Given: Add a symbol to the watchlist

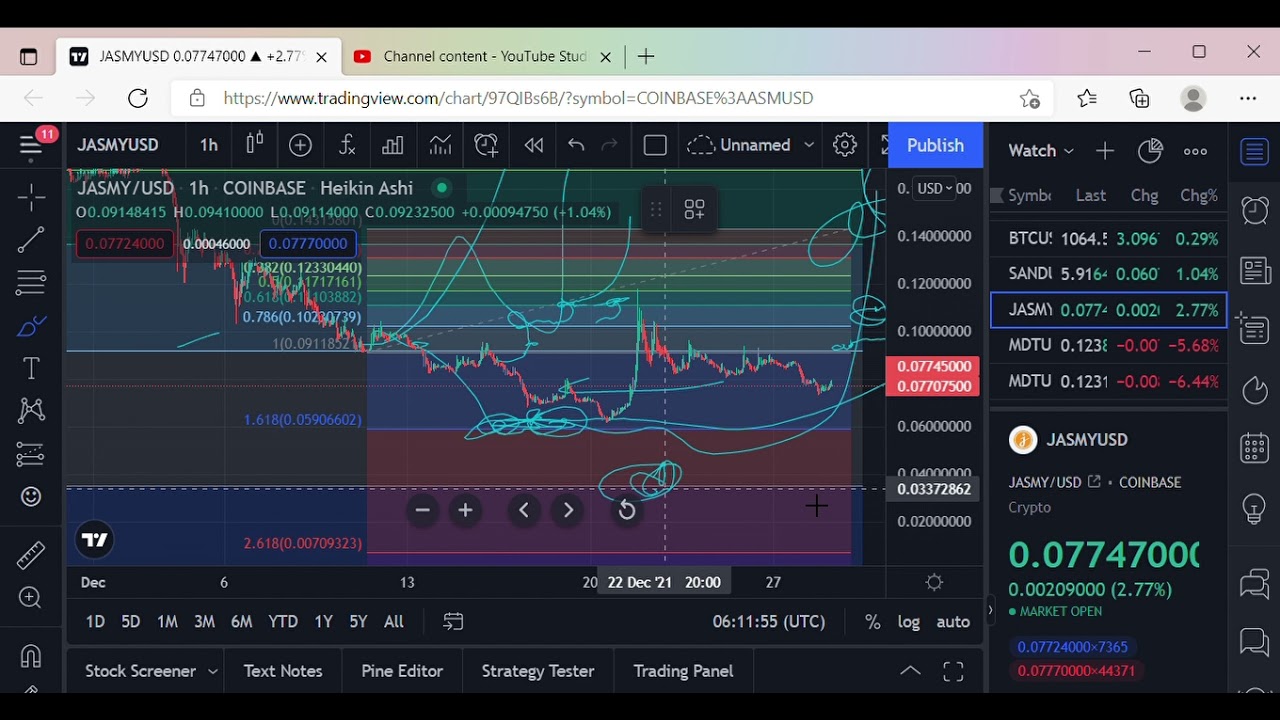Looking at the screenshot, I should point(1105,152).
